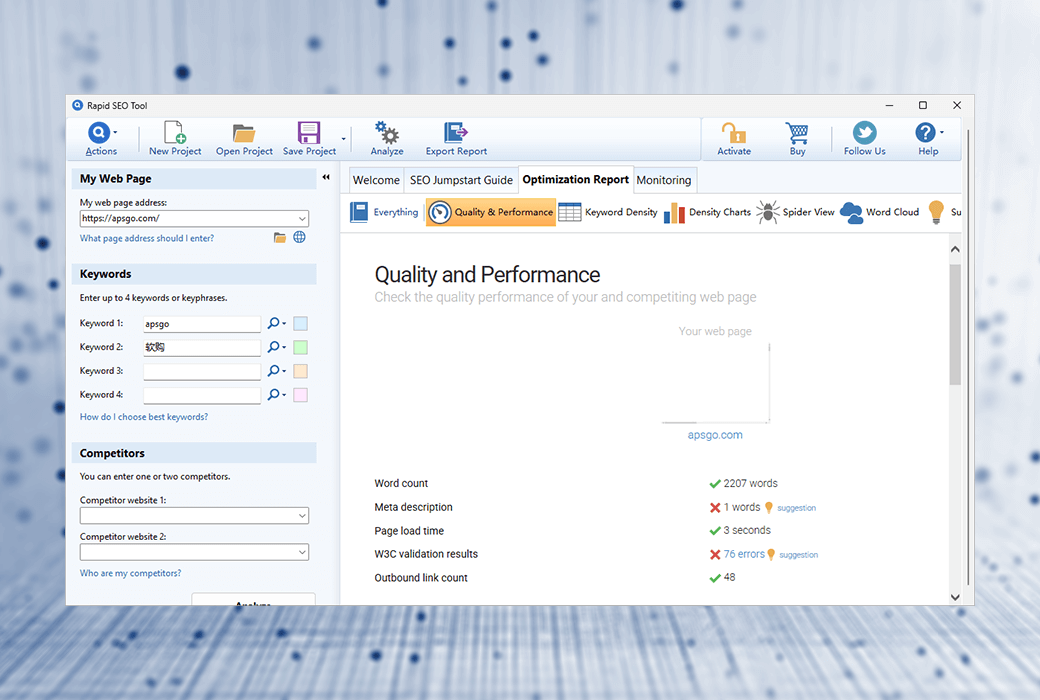Click the globe icon under page address
Image resolution: width=1040 pixels, height=700 pixels.
299,238
